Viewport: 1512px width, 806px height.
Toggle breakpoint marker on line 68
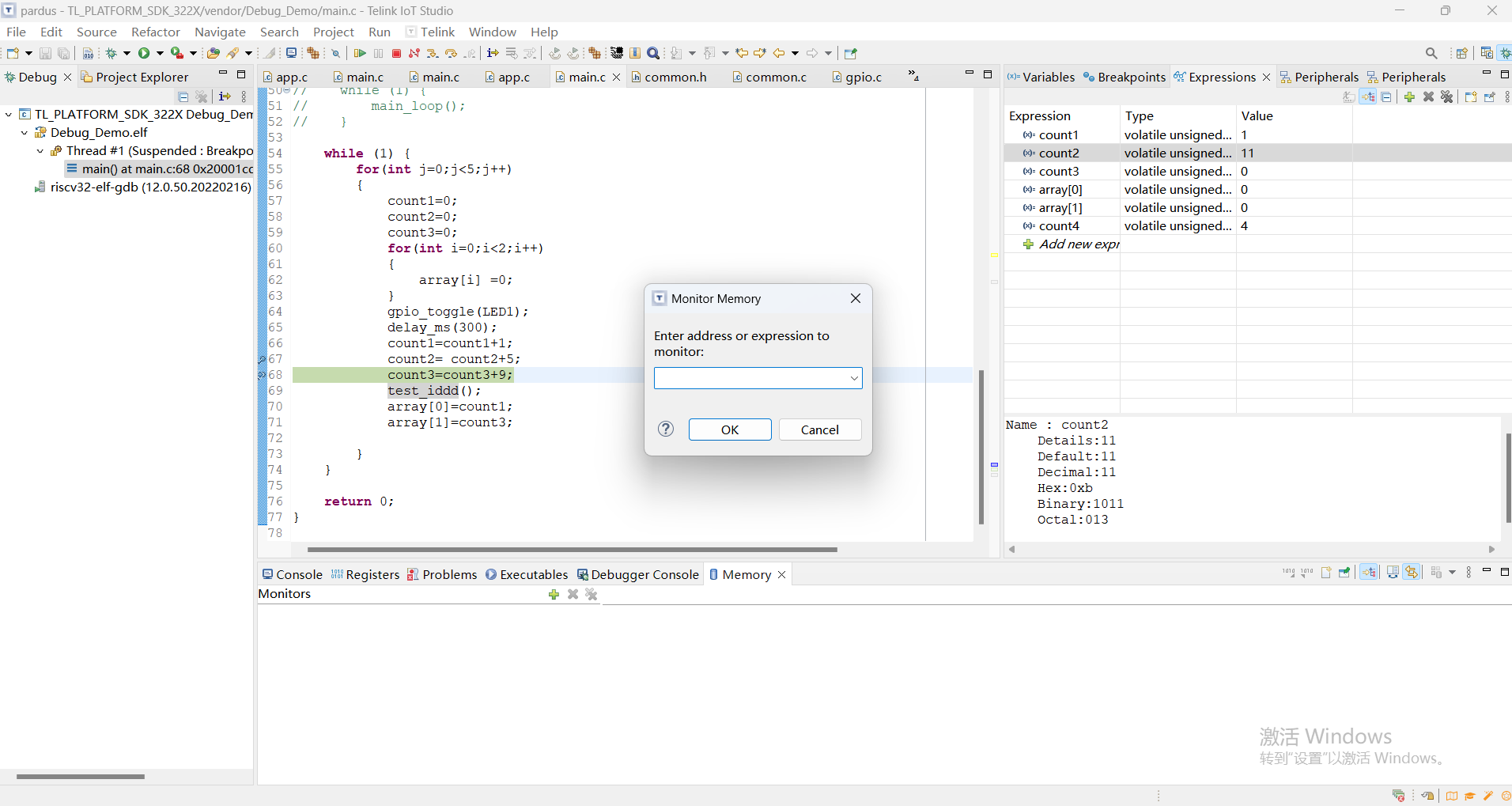coord(262,375)
